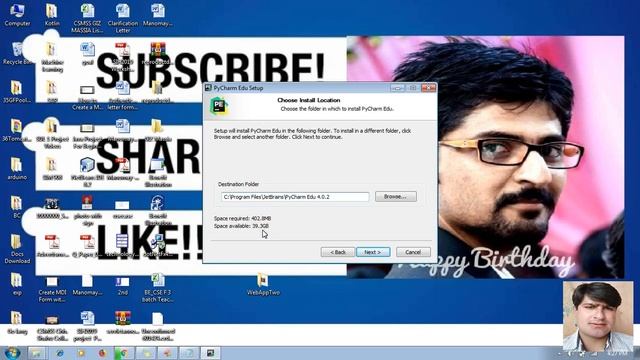This screenshot has height=360, width=640.
Task: Close the PyCharm Edu Setup window
Action: tap(429, 88)
